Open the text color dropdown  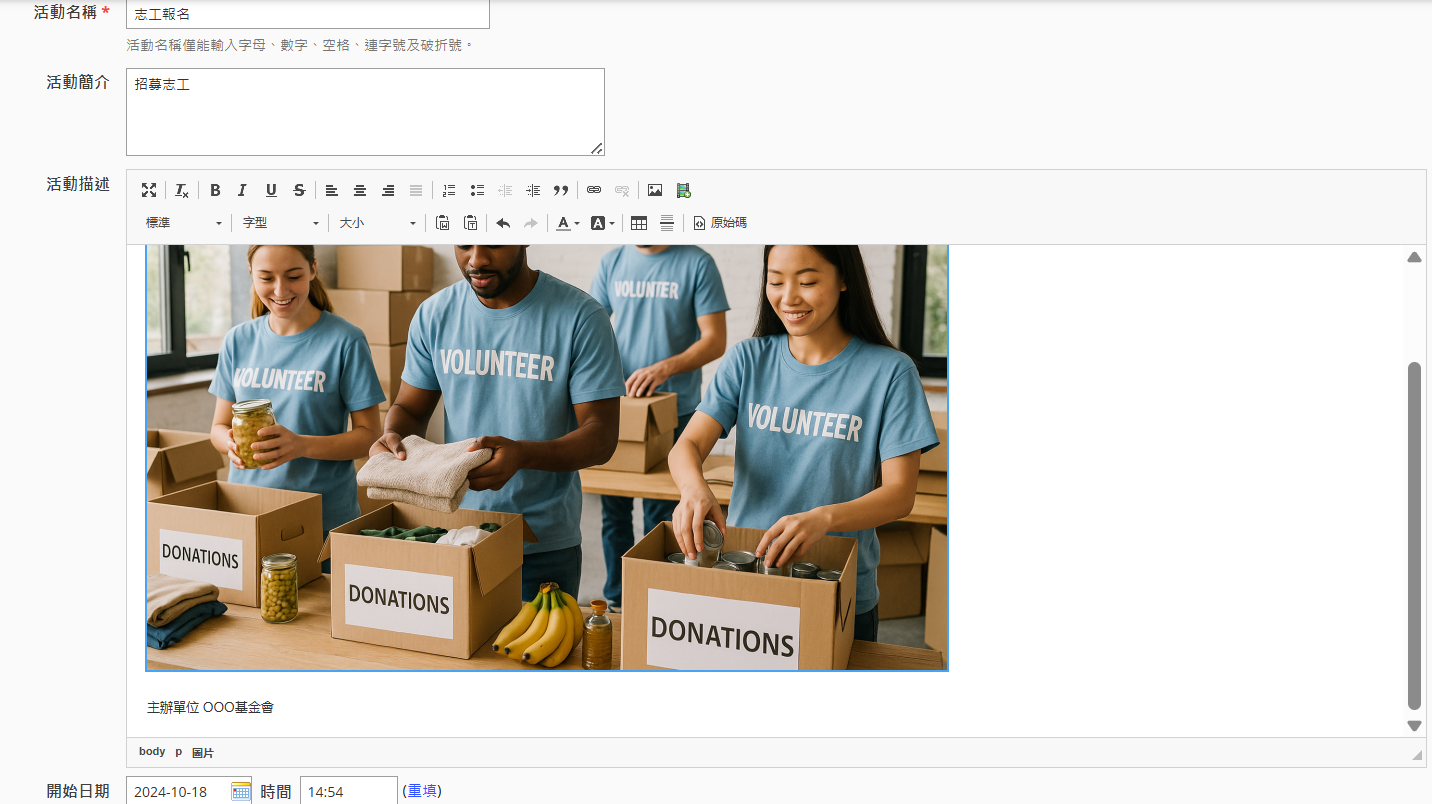coord(568,223)
